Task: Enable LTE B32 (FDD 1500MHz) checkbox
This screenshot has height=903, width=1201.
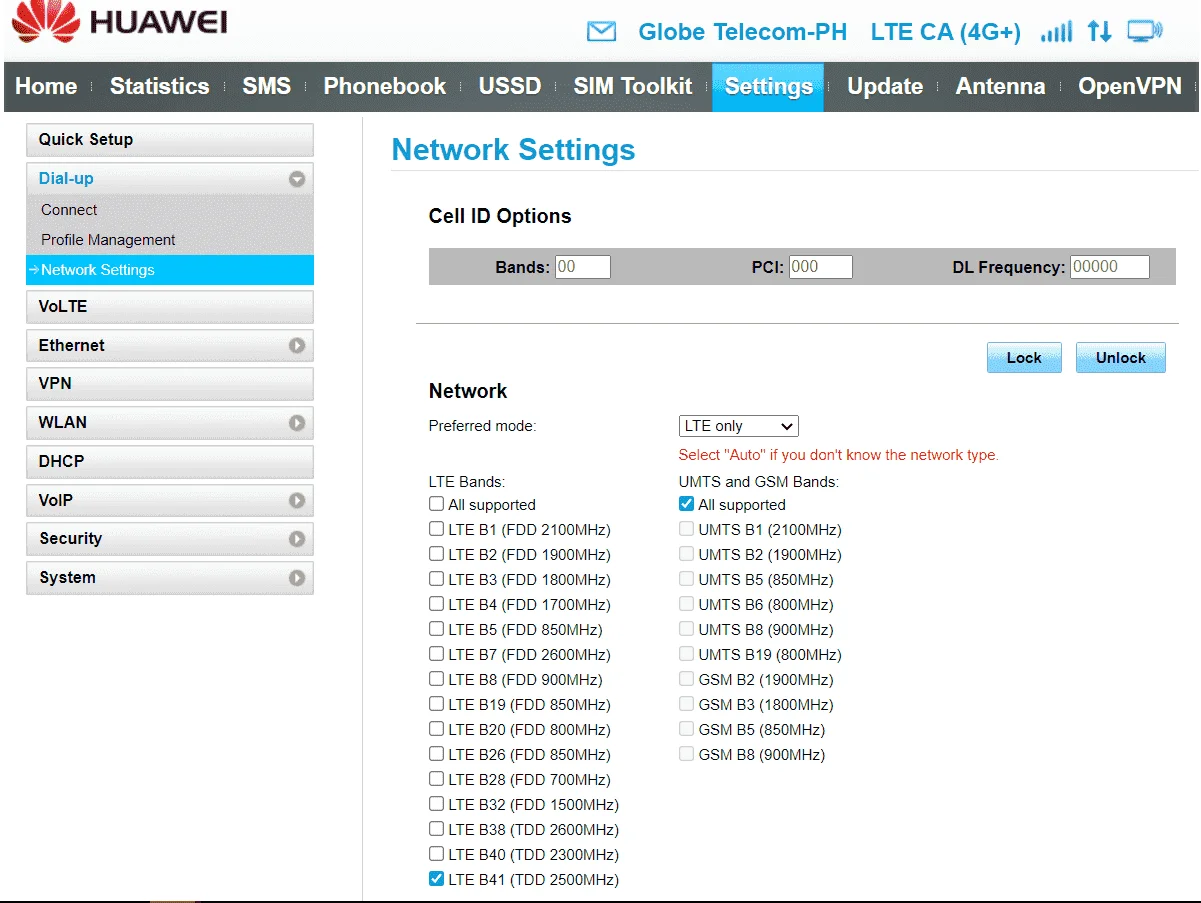Action: (436, 804)
